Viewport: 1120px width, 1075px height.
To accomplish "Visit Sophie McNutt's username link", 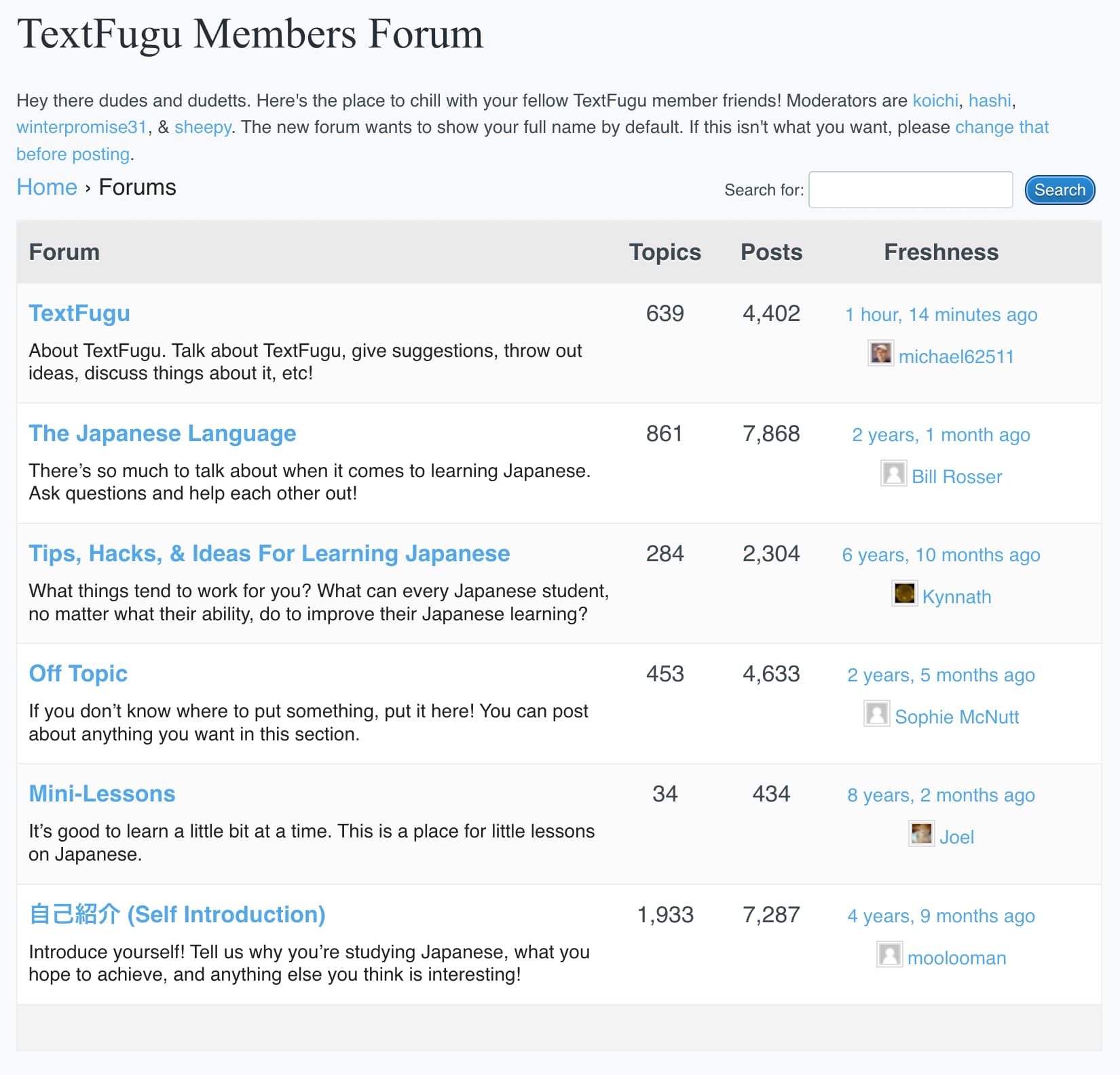I will [x=956, y=717].
